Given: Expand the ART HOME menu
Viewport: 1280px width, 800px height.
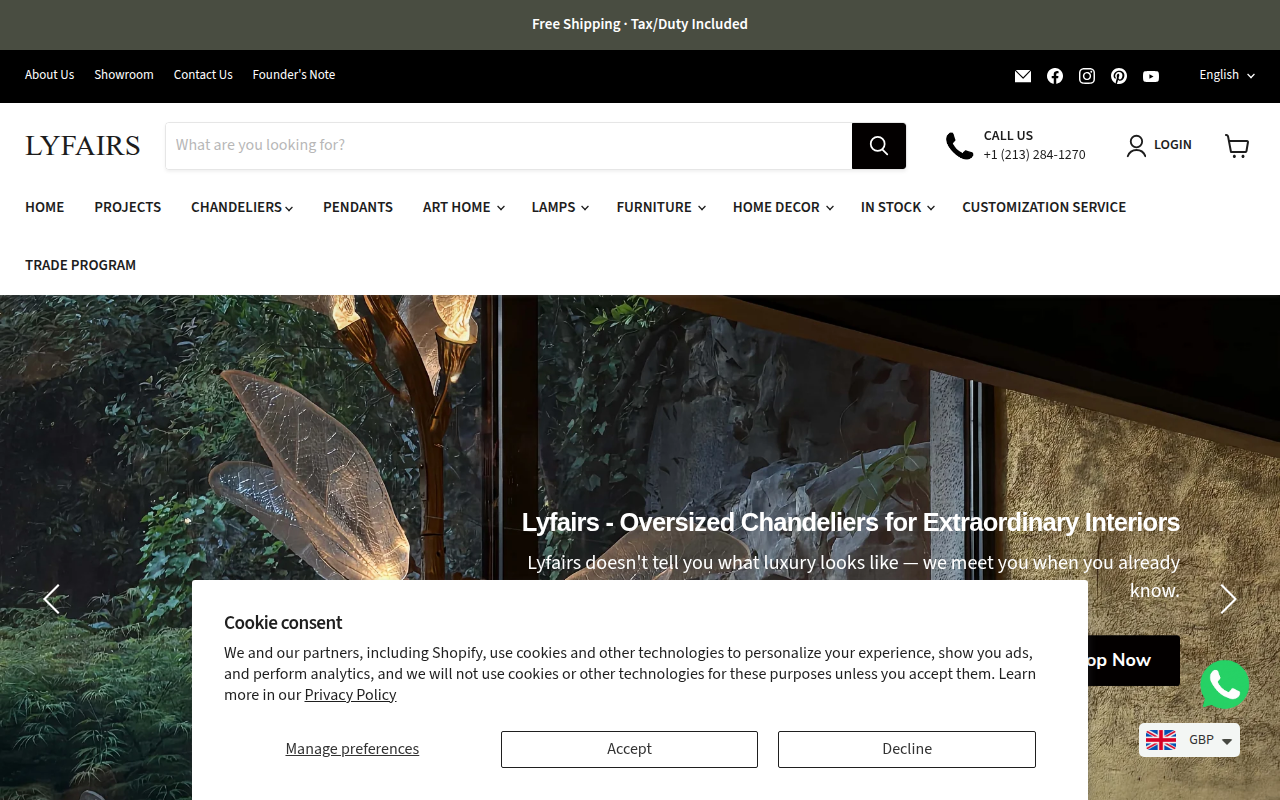Looking at the screenshot, I should coord(463,207).
